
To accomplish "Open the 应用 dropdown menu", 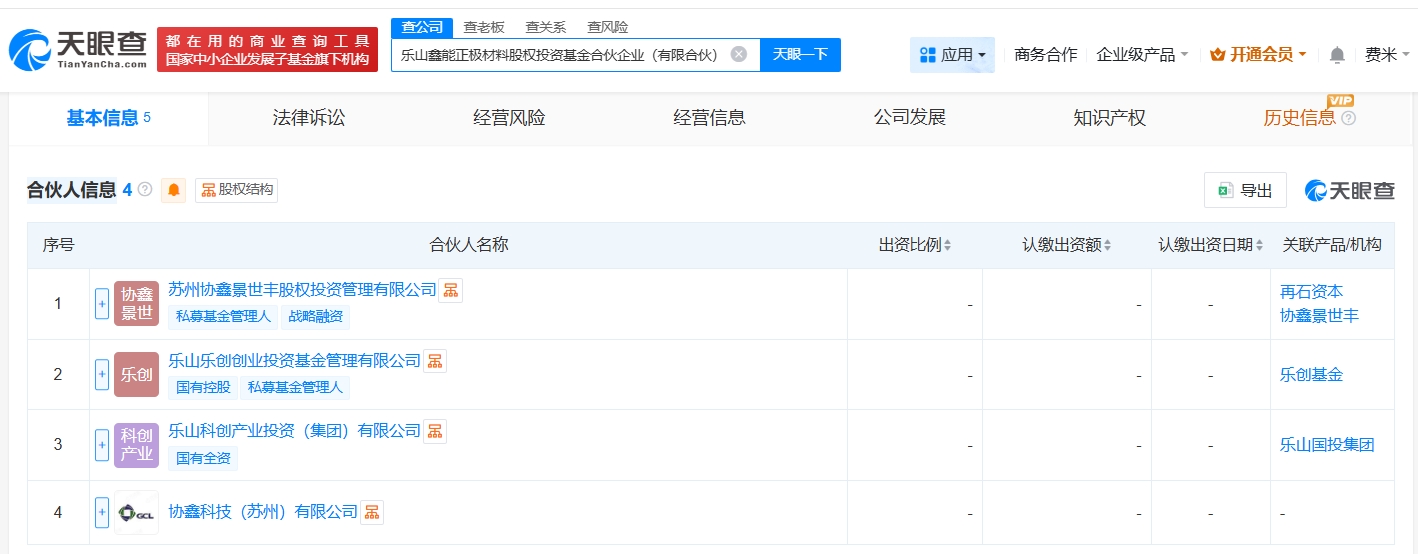I will (952, 55).
